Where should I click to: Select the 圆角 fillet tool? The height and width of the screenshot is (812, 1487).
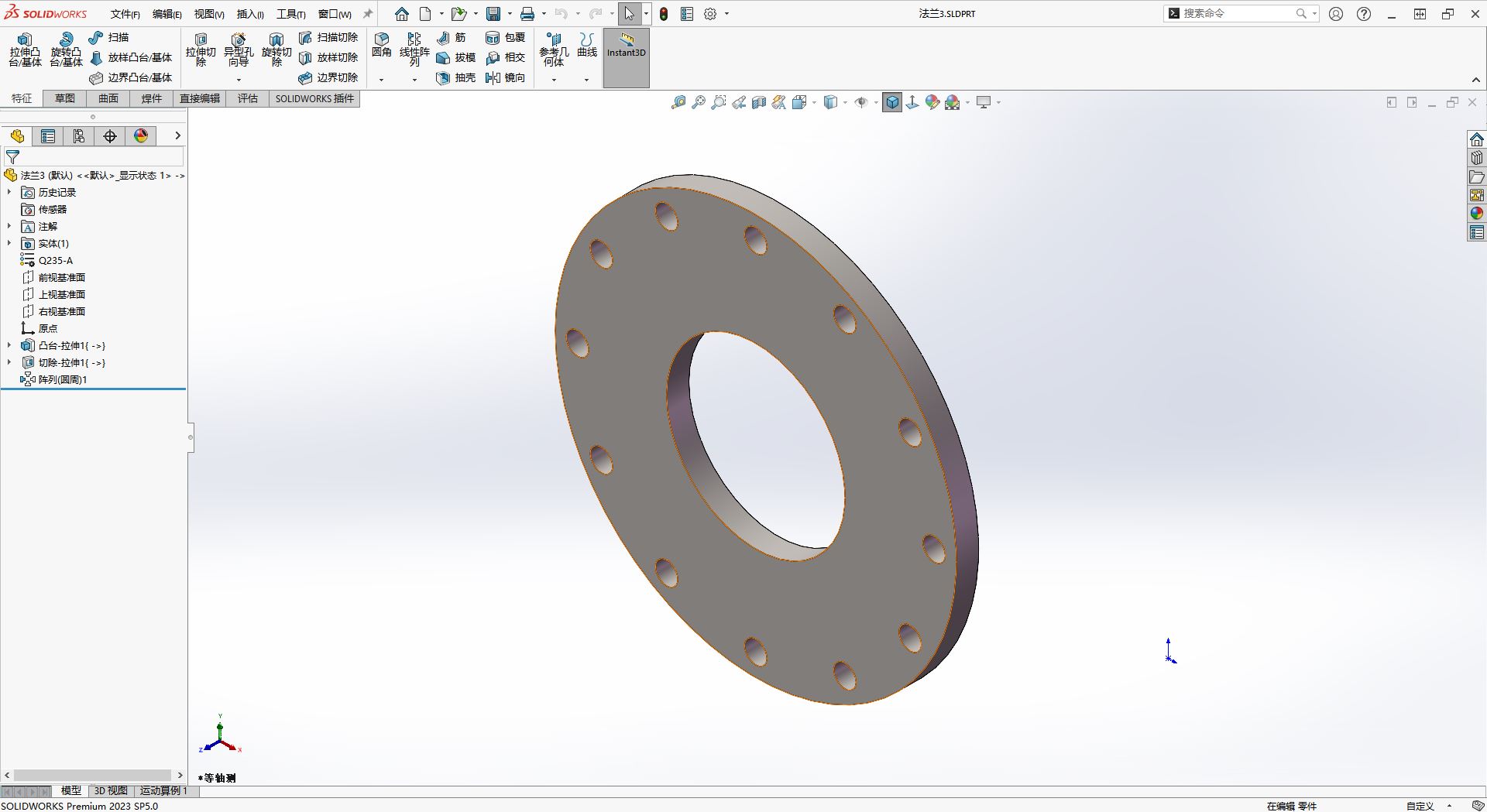tap(382, 45)
